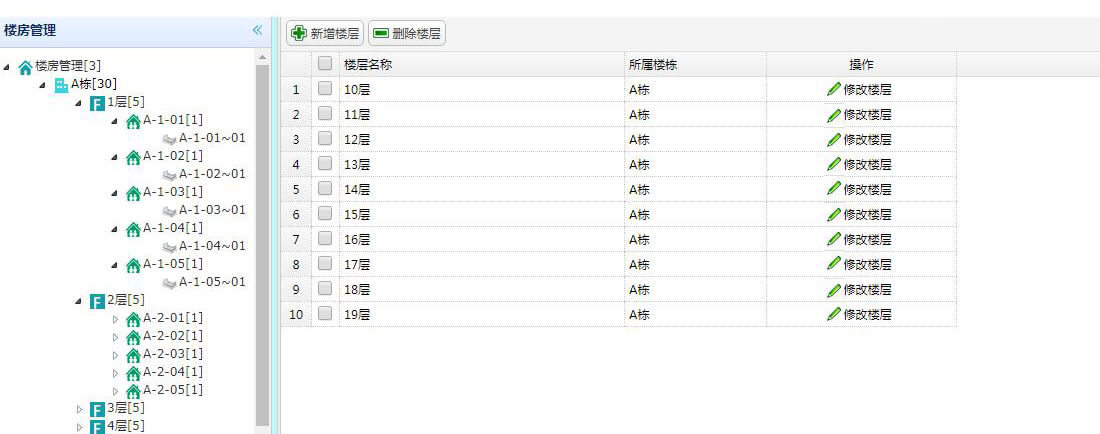Select the A-1-02~01 tree leaf

[x=212, y=174]
